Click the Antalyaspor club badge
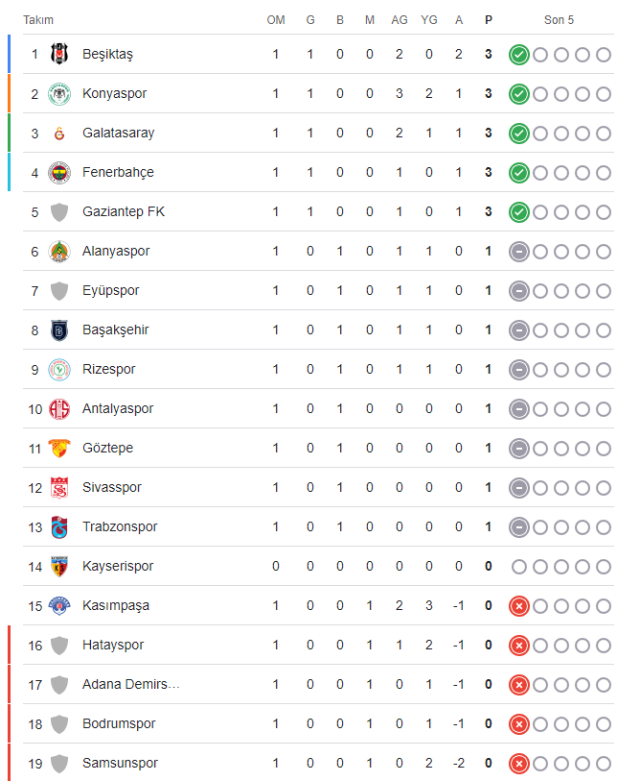The width and height of the screenshot is (640, 781). point(60,409)
